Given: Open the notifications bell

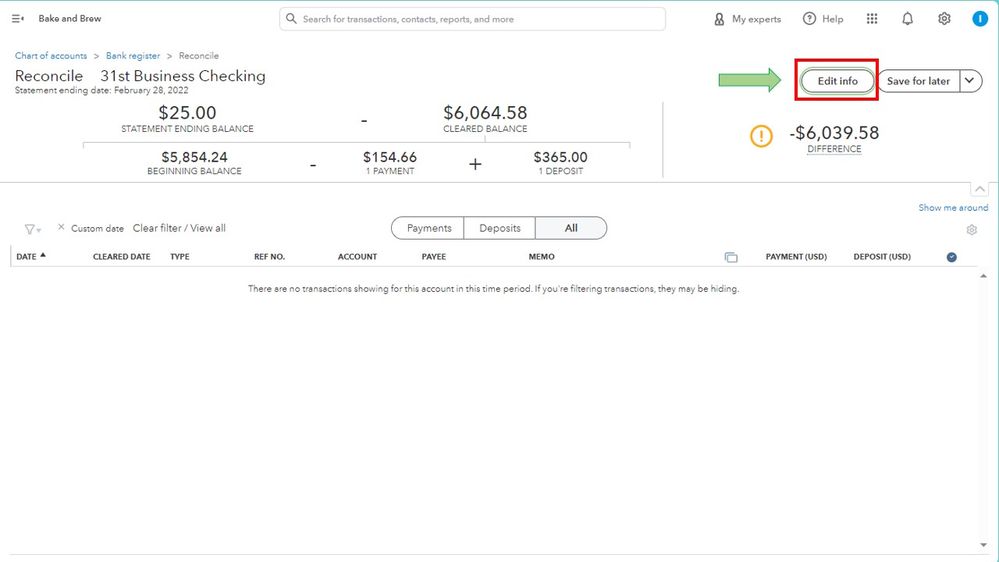Looking at the screenshot, I should (x=908, y=19).
